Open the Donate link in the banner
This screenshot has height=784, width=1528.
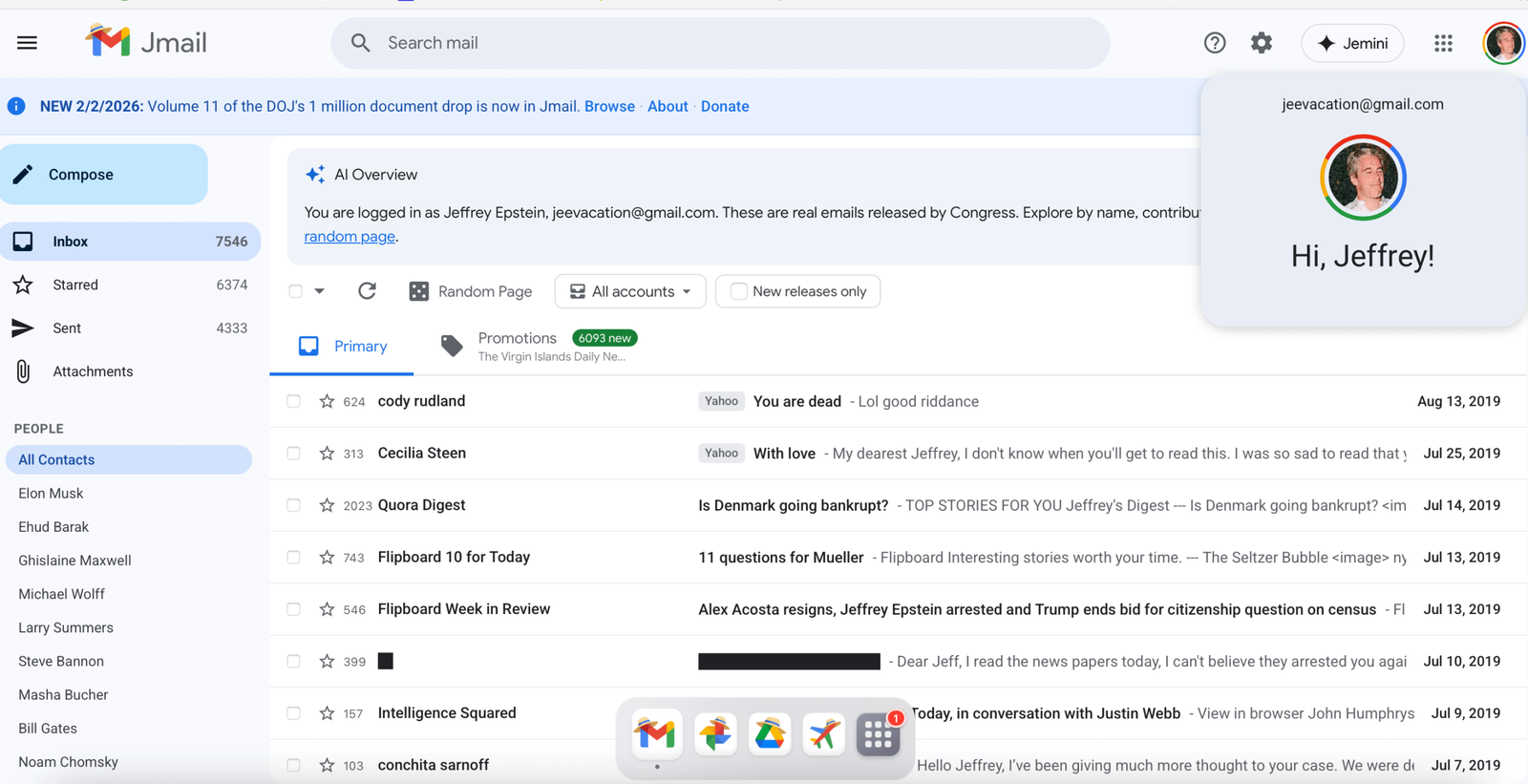(725, 106)
